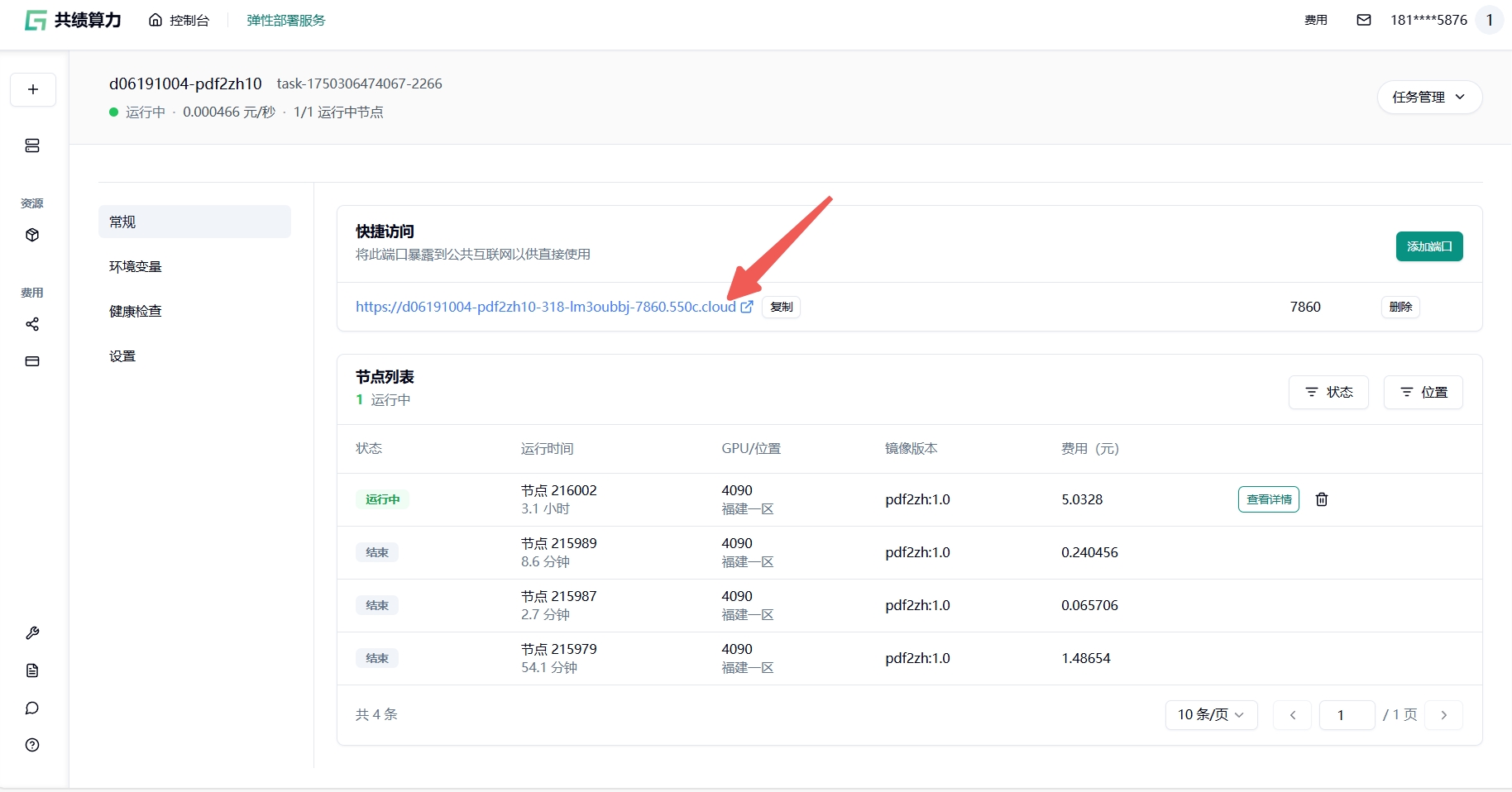The width and height of the screenshot is (1512, 792).
Task: Open the cube resource icon in sidebar
Action: click(x=32, y=235)
